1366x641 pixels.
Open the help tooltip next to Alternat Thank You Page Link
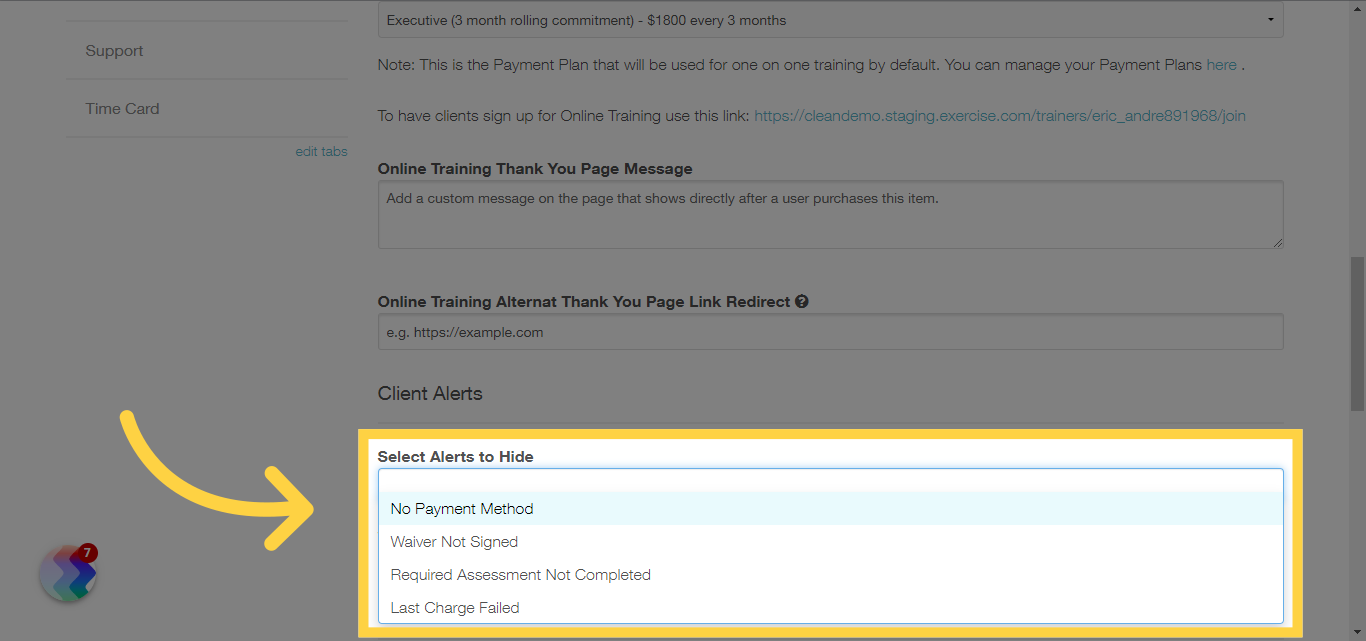[801, 301]
